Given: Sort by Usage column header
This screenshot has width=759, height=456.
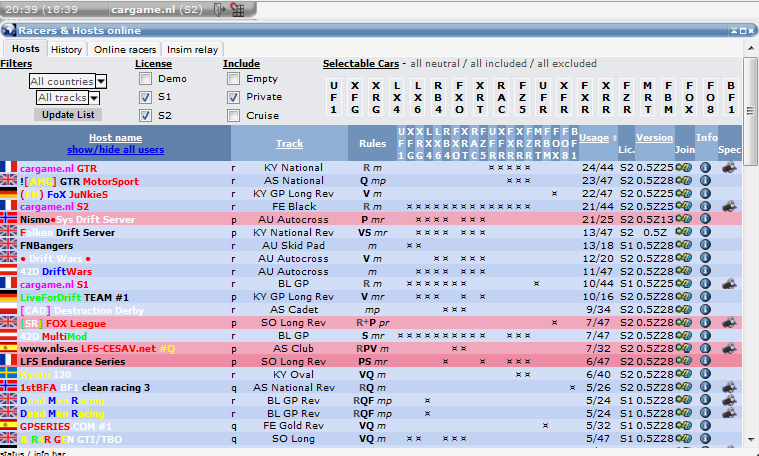Looking at the screenshot, I should tap(594, 137).
